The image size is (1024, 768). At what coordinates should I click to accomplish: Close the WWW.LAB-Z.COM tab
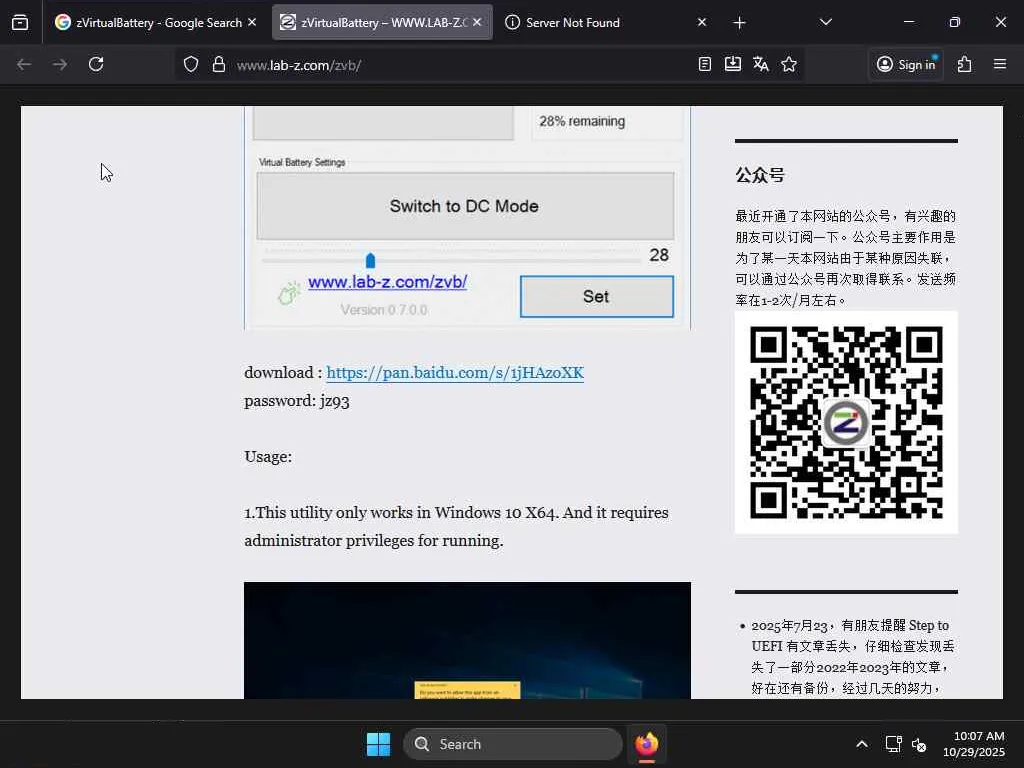[477, 23]
